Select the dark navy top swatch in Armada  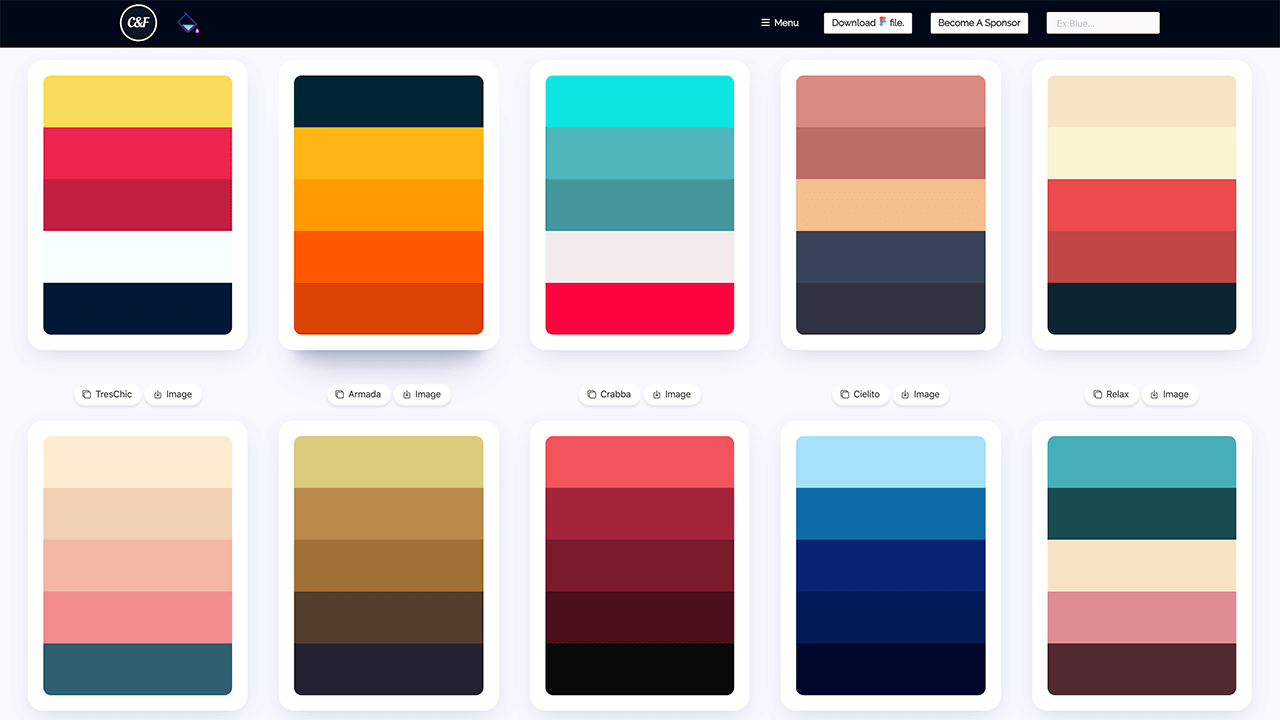click(388, 102)
